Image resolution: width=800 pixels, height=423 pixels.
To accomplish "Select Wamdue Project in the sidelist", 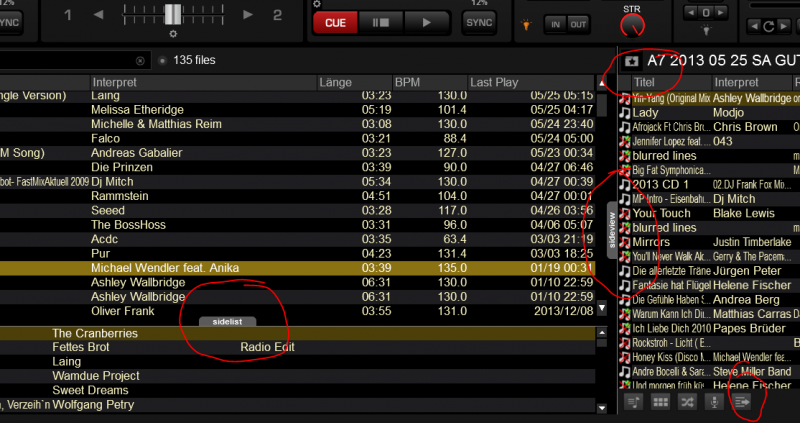I will coord(297,376).
